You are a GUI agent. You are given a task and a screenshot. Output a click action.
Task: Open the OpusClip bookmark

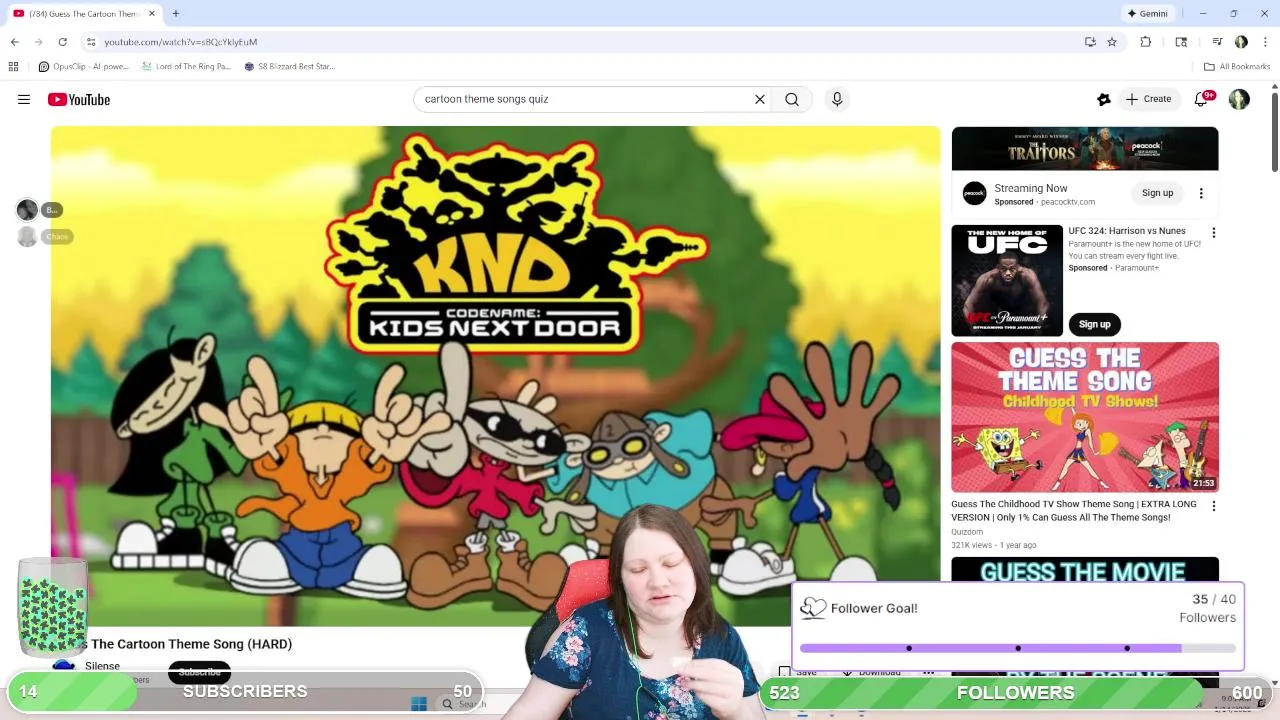coord(84,66)
